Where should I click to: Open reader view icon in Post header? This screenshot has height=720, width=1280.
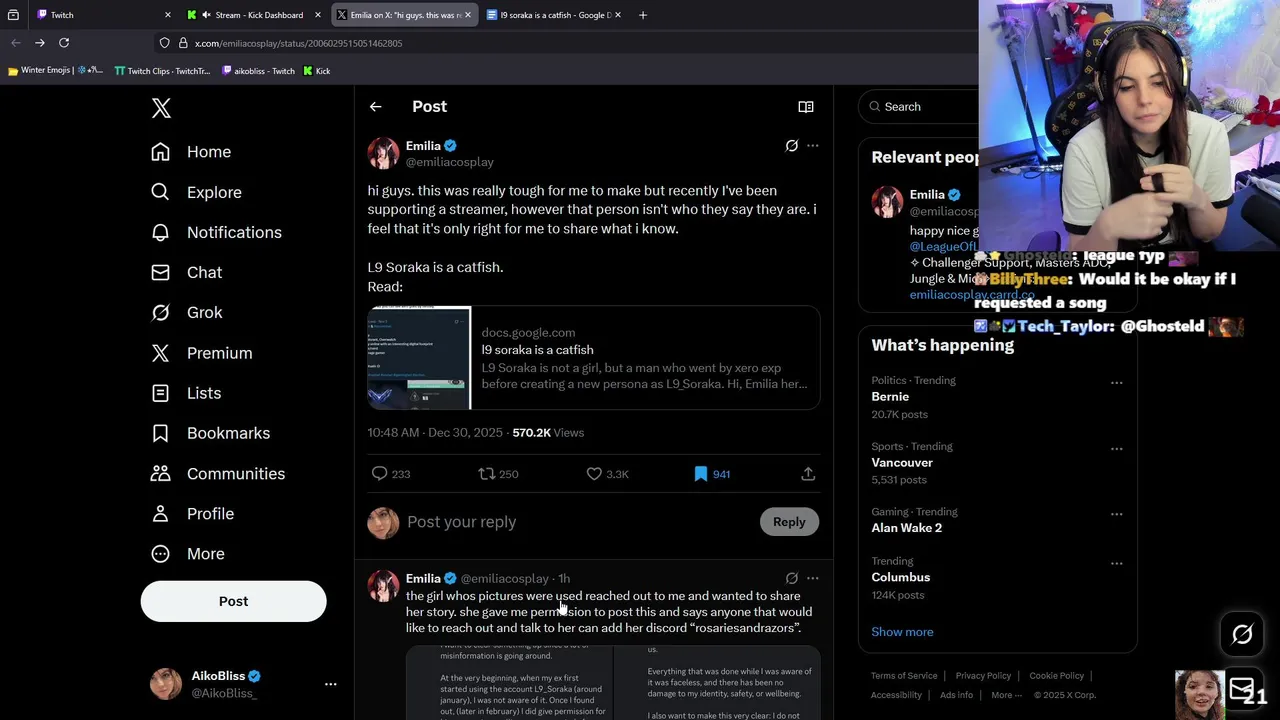coord(805,107)
